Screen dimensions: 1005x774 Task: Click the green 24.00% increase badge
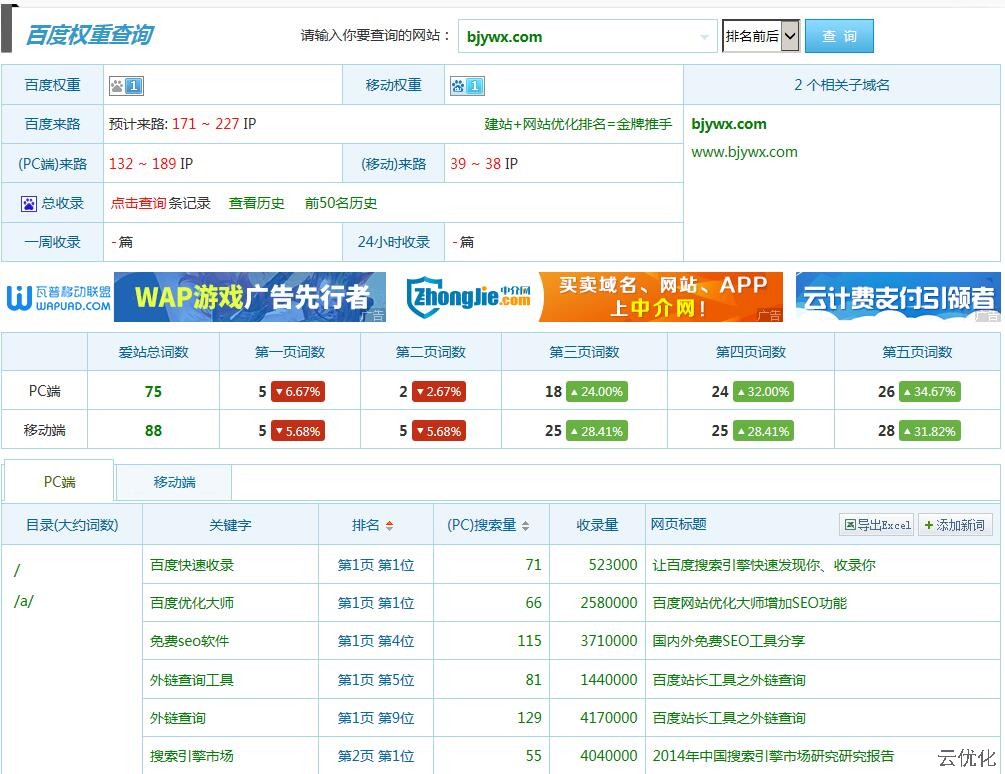pyautogui.click(x=597, y=391)
